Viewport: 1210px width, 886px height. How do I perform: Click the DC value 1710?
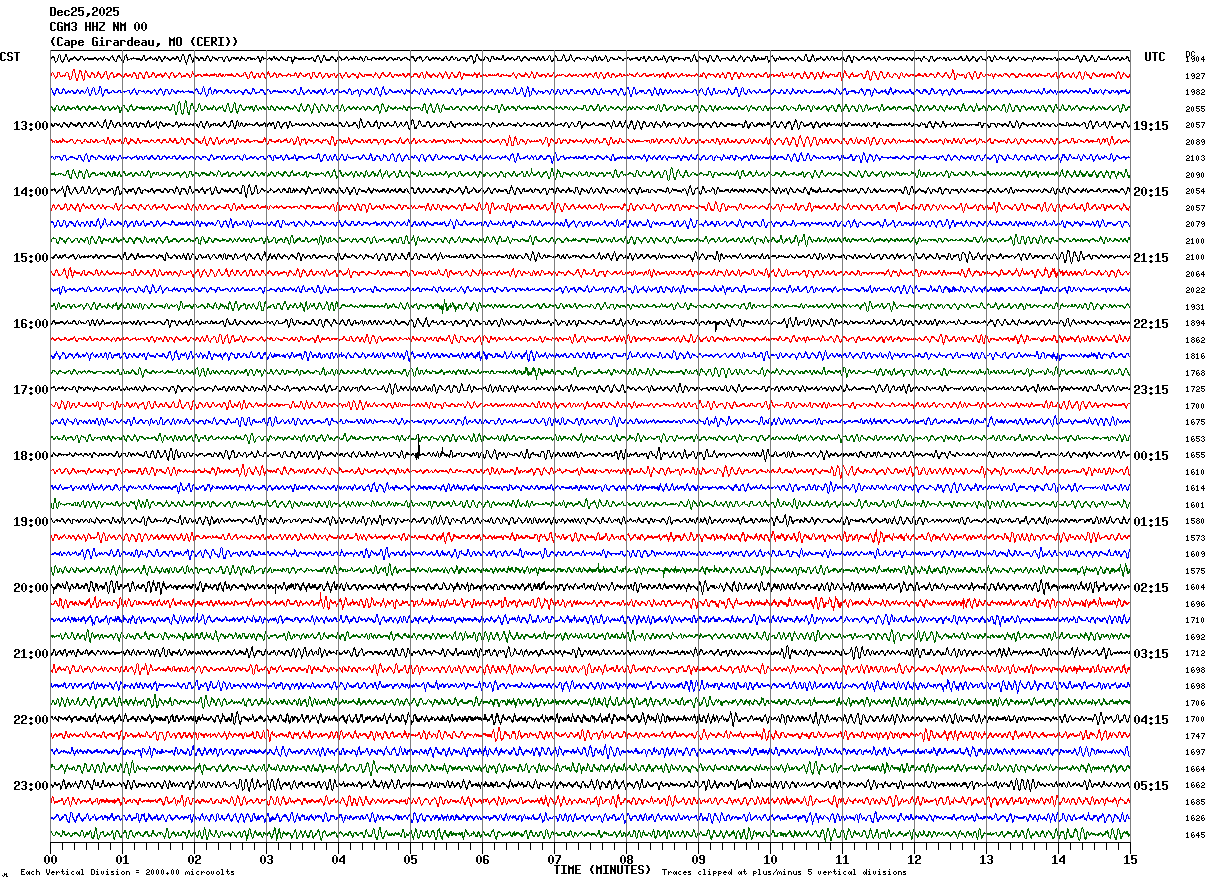pyautogui.click(x=1195, y=620)
